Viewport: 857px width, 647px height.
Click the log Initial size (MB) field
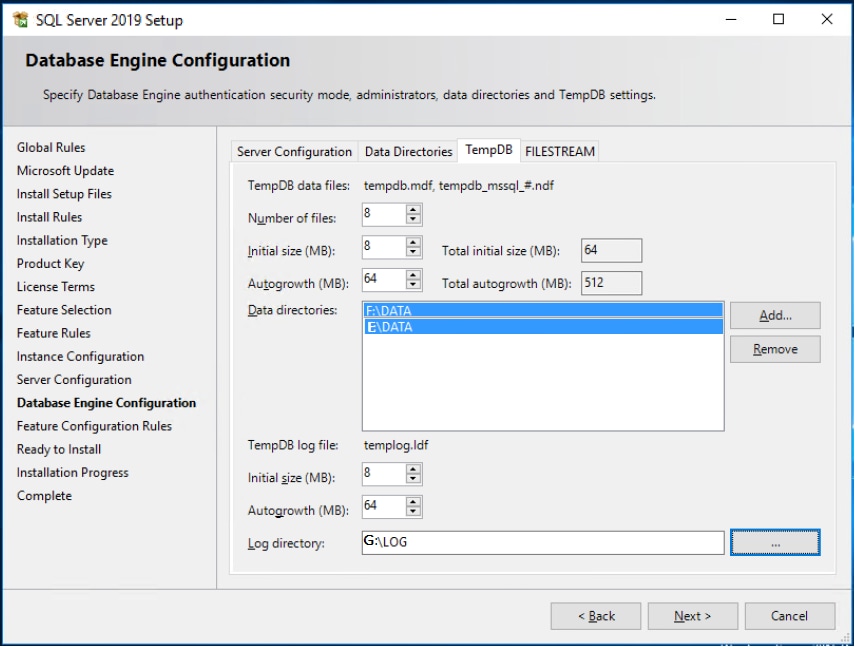coord(384,474)
